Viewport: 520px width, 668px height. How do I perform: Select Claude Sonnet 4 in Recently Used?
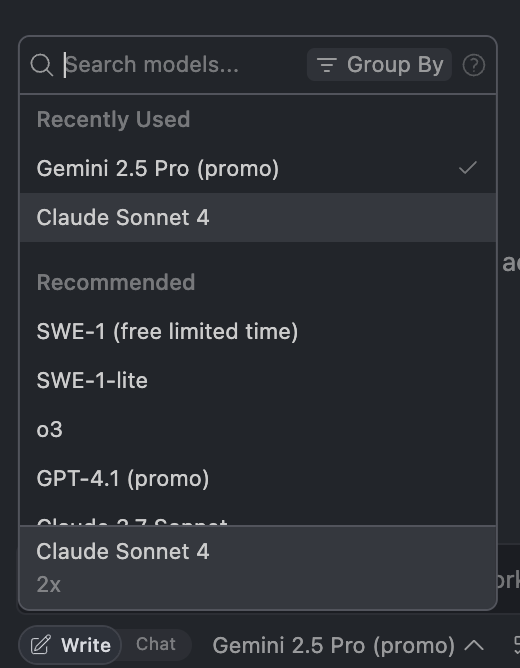258,217
